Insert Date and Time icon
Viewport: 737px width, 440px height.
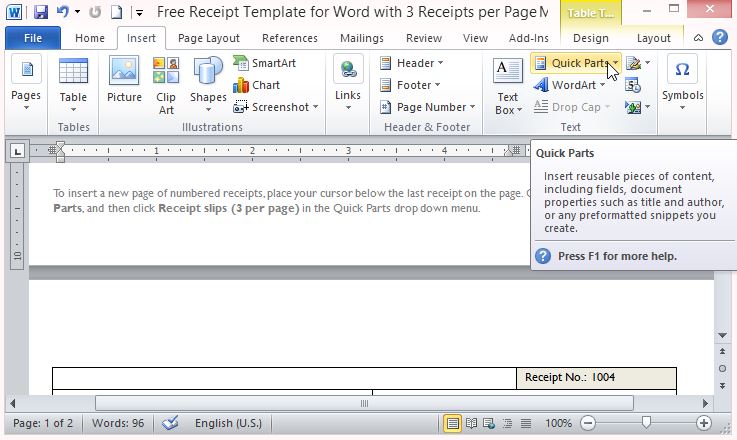[x=633, y=85]
